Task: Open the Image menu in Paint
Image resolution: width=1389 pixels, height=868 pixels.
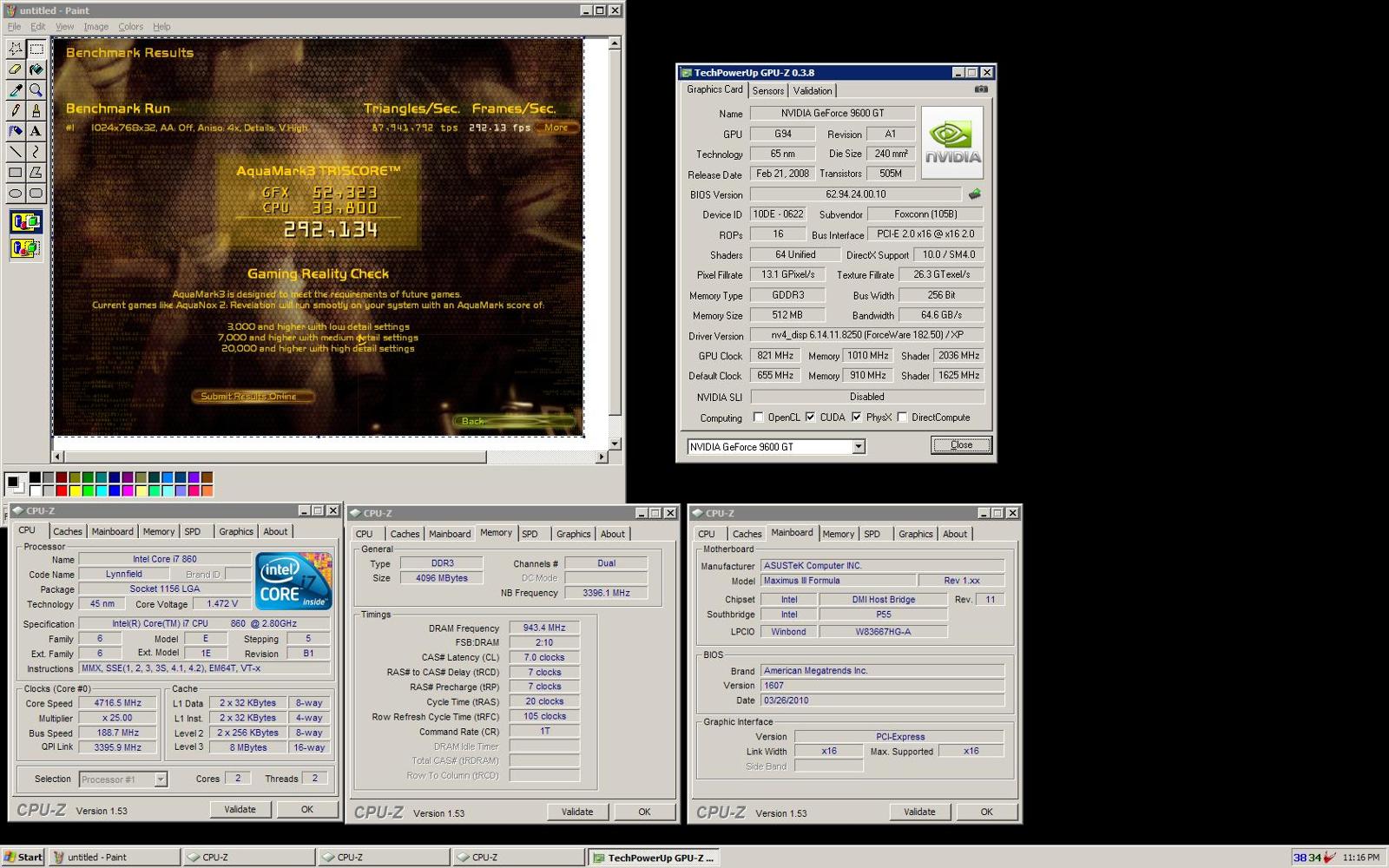Action: (x=95, y=27)
